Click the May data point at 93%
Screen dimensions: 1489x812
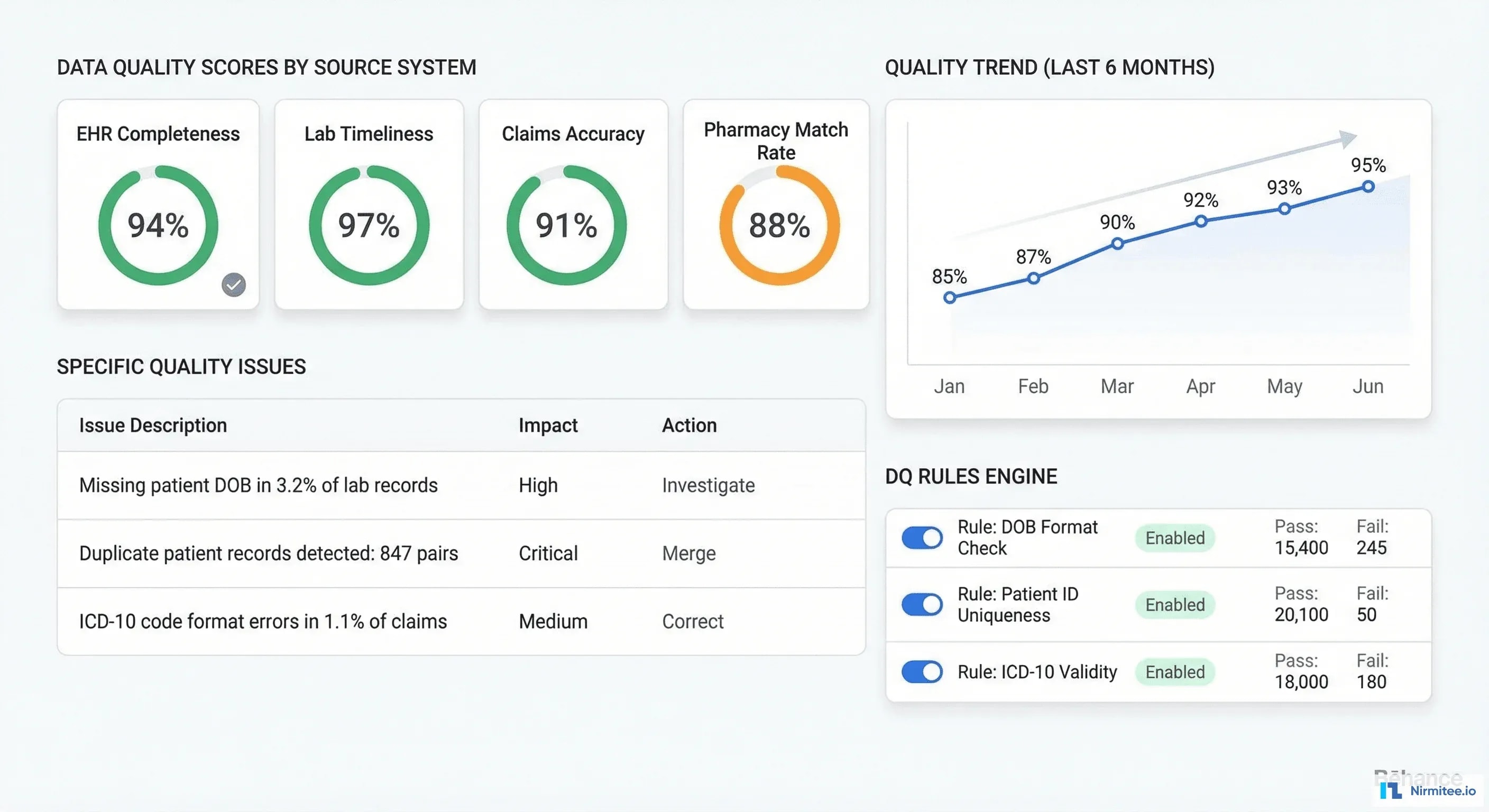click(x=1284, y=209)
